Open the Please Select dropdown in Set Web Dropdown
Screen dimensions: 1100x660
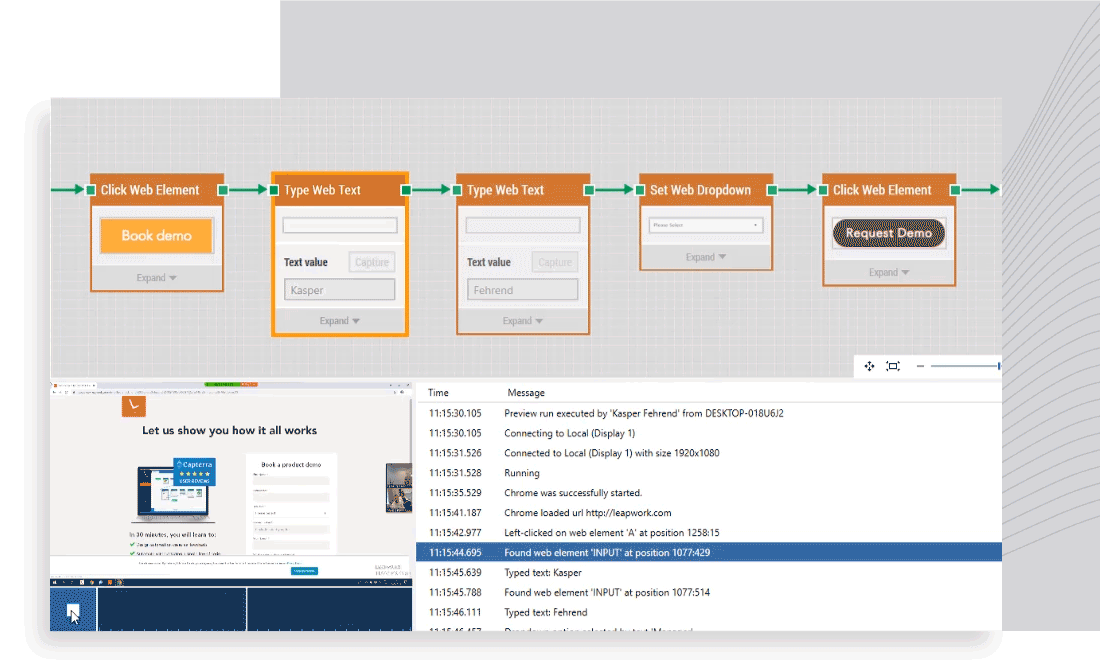click(705, 225)
